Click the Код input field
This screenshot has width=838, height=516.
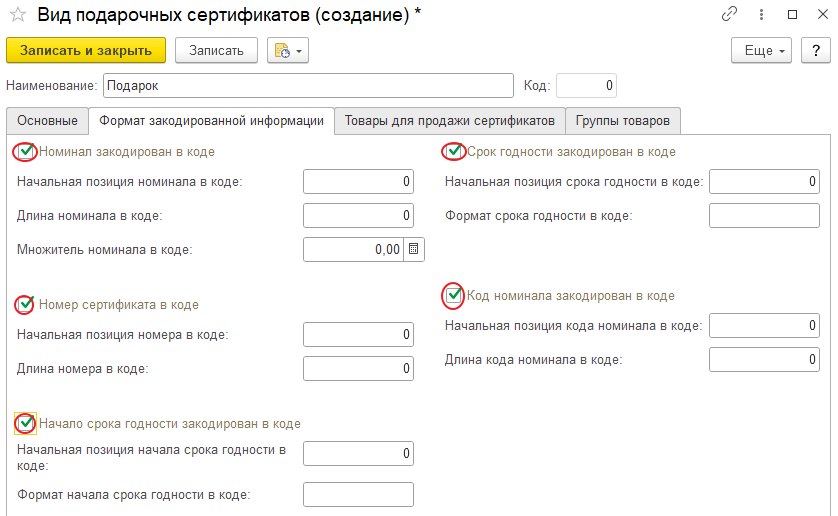[x=586, y=86]
